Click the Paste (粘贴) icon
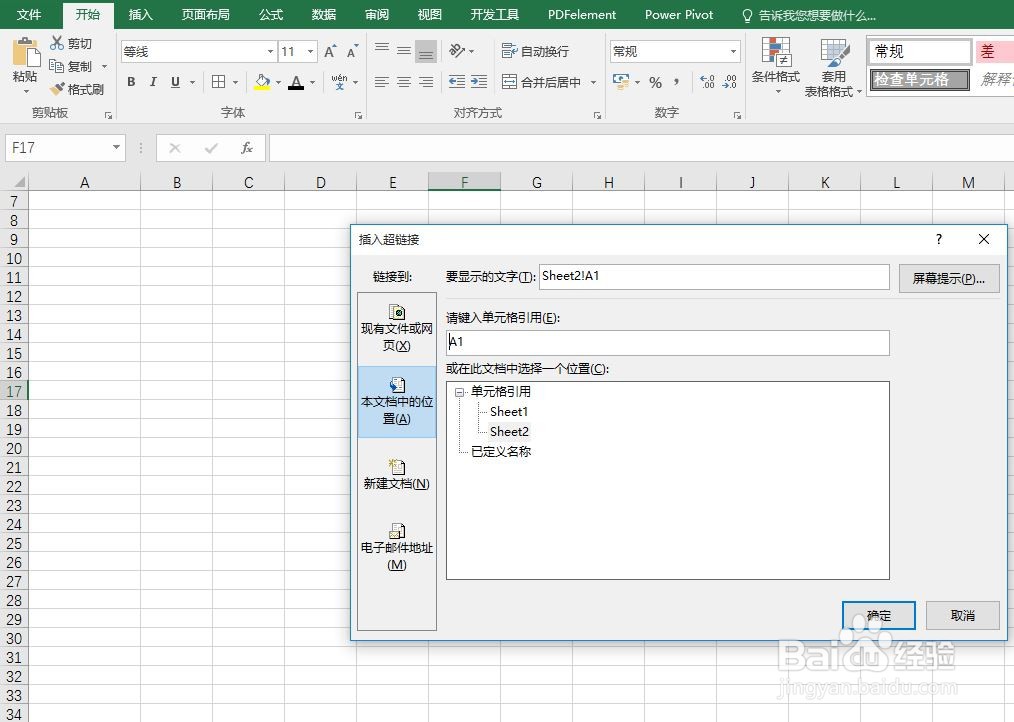The width and height of the screenshot is (1014, 722). (x=25, y=53)
